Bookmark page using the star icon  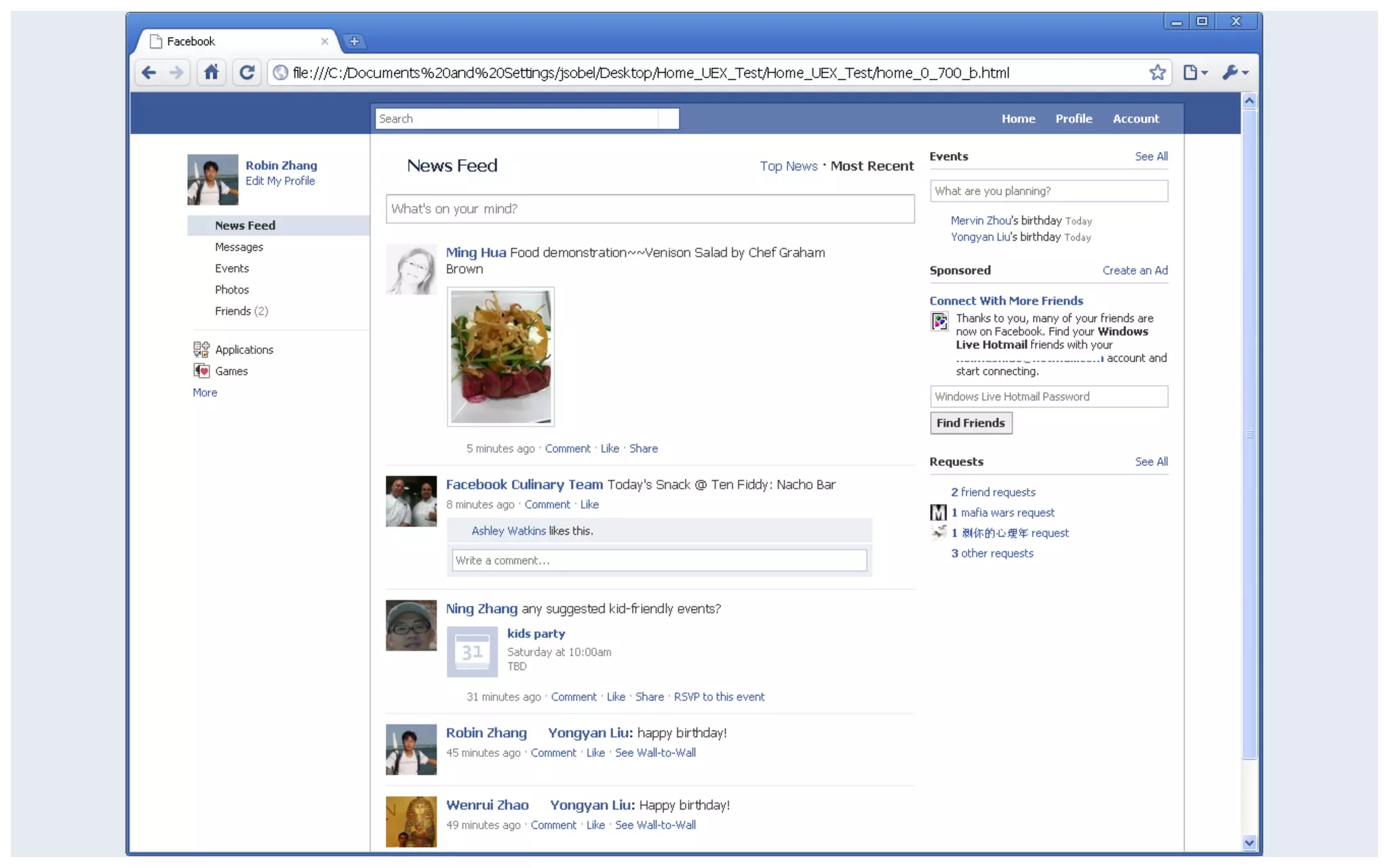pyautogui.click(x=1157, y=73)
